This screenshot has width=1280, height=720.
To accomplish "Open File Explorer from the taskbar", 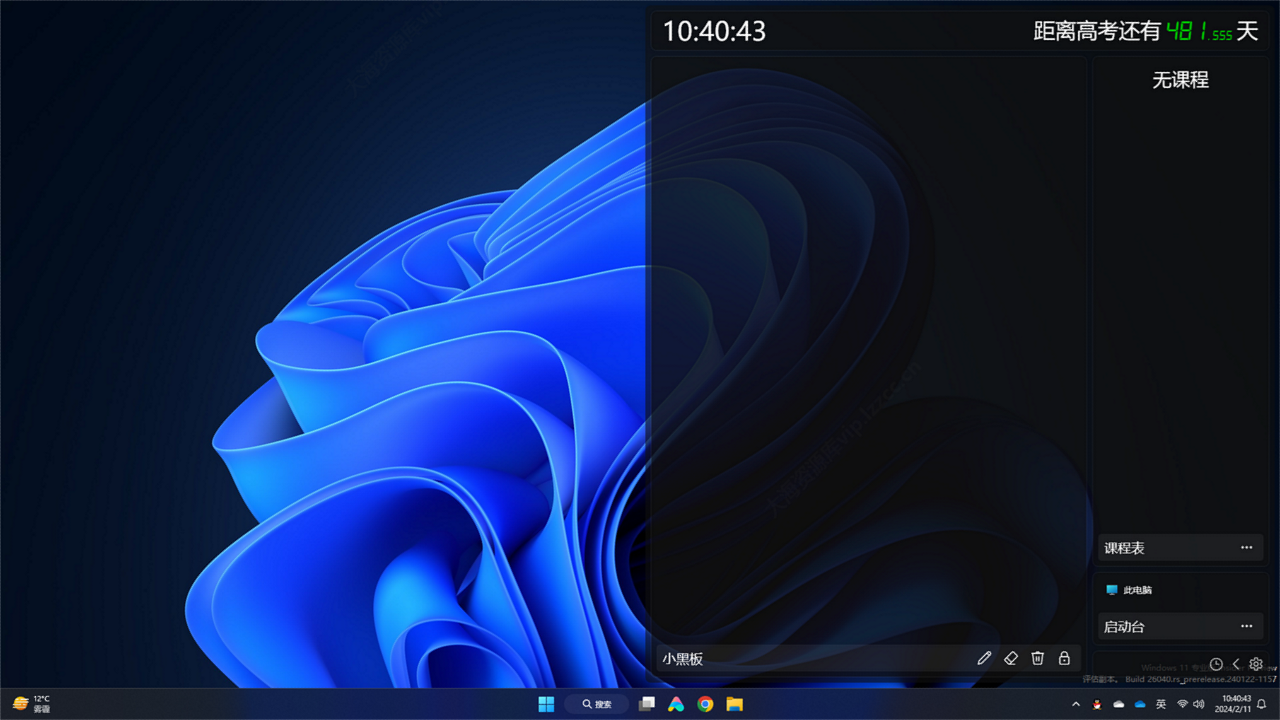I will [x=734, y=704].
